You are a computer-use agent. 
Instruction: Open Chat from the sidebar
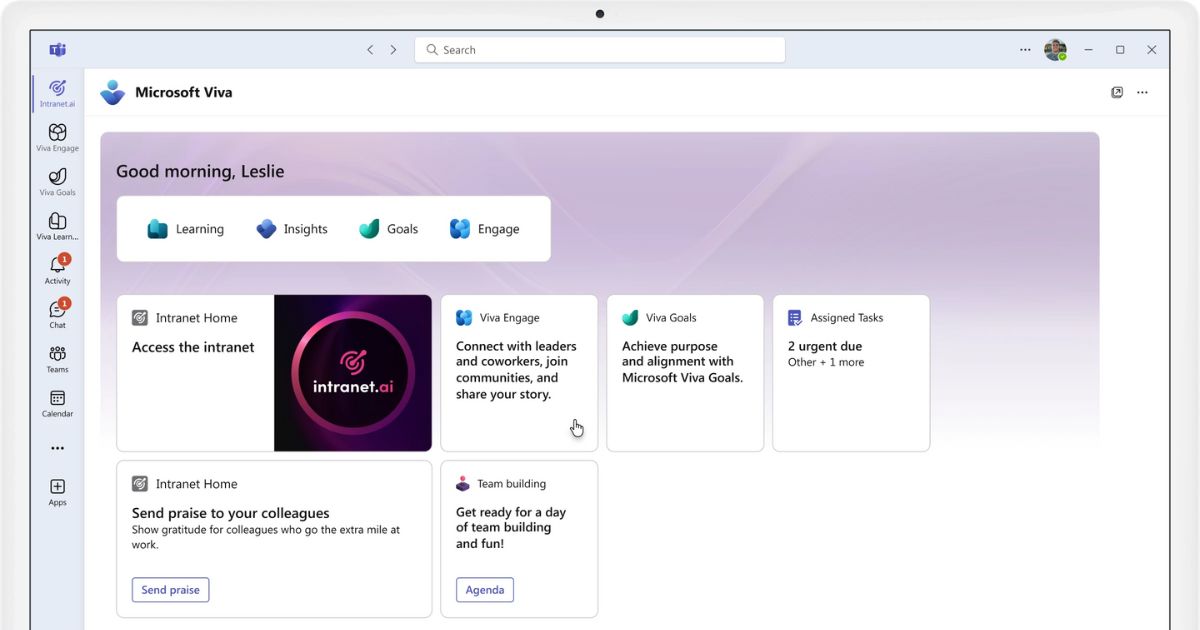pyautogui.click(x=57, y=313)
